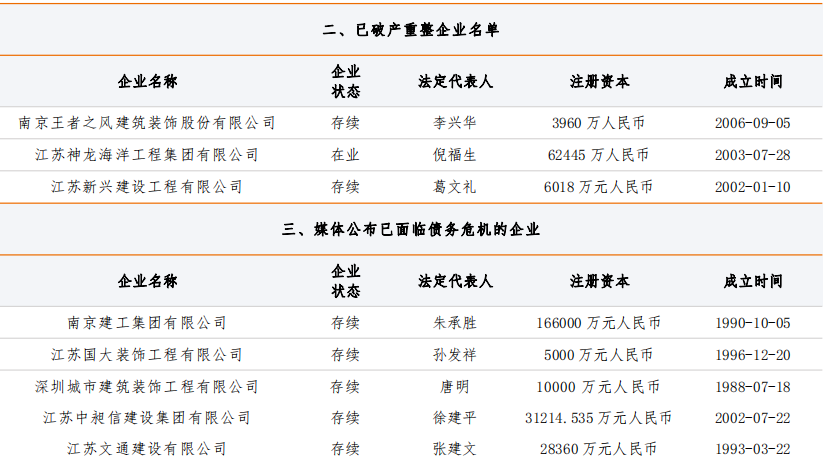Image resolution: width=828 pixels, height=466 pixels.
Task: Click '注册资本' header in the debt crisis table
Action: (x=599, y=281)
